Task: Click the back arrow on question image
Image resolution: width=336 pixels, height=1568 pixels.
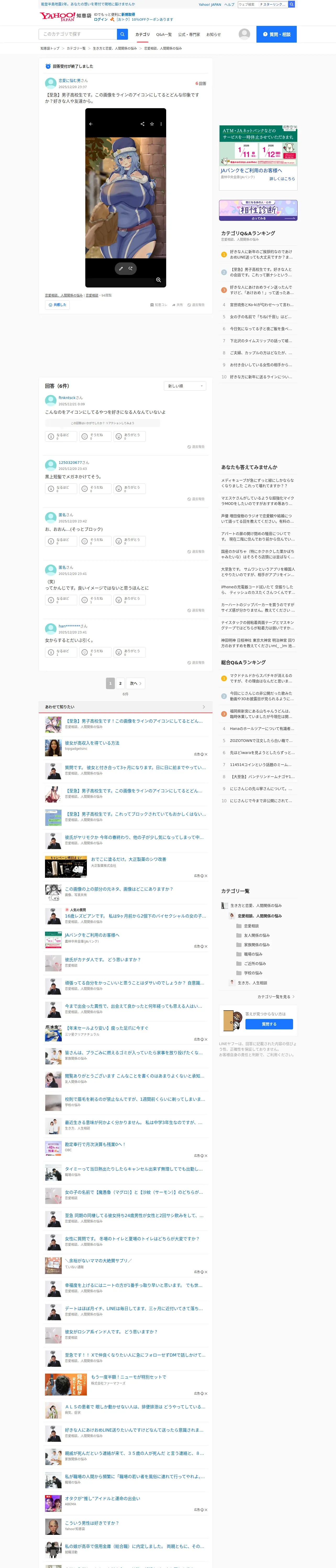Action: click(x=91, y=124)
